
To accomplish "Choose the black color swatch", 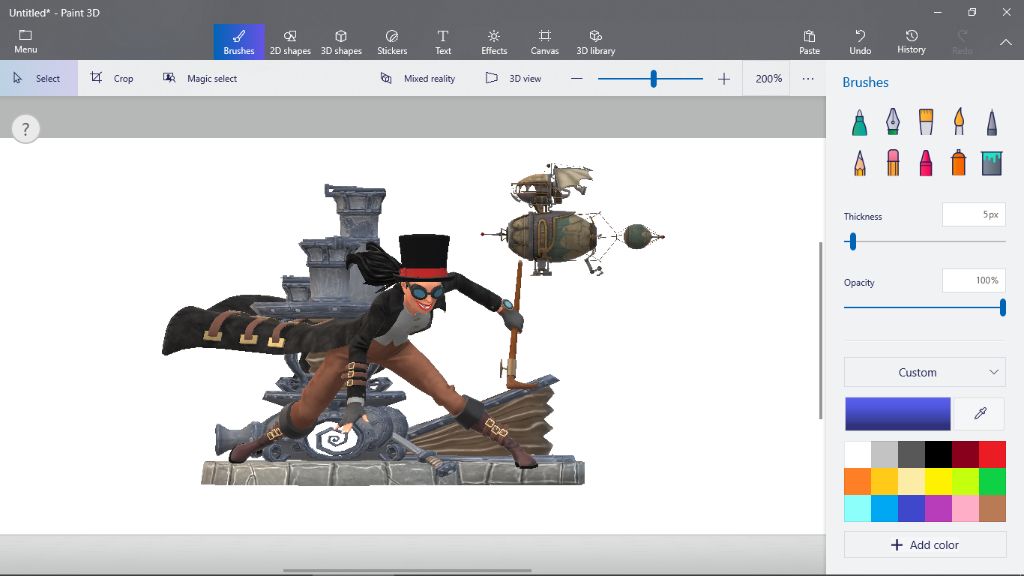I will pos(938,455).
